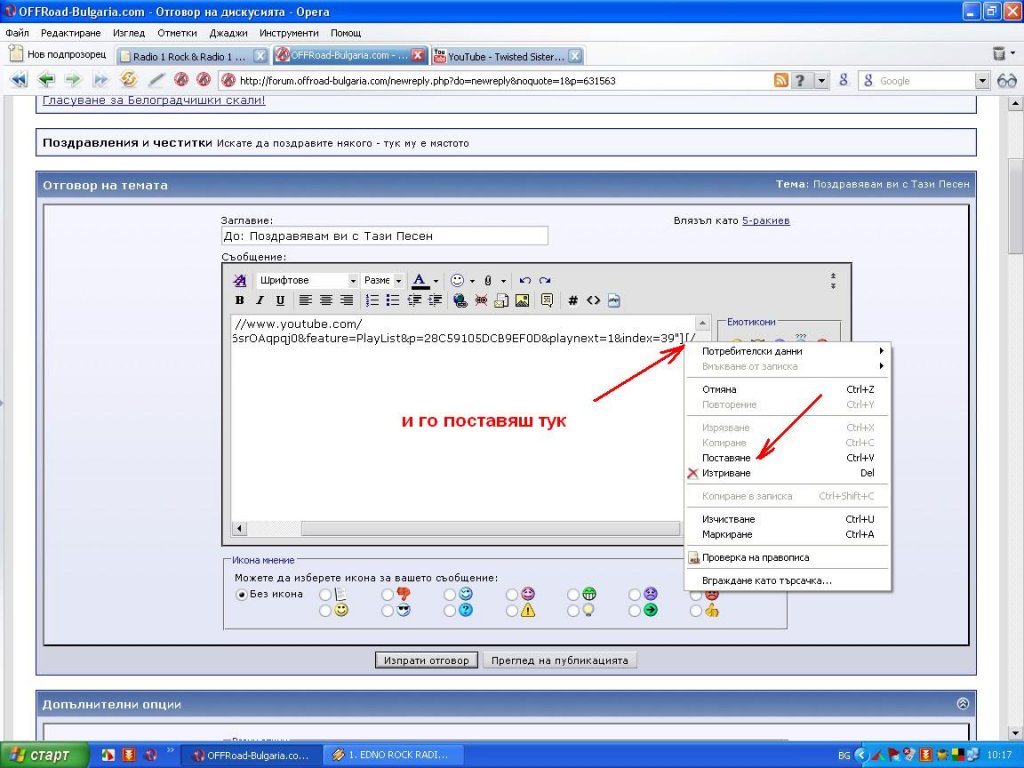Align message text left
Image resolution: width=1024 pixels, height=768 pixels.
[x=306, y=300]
